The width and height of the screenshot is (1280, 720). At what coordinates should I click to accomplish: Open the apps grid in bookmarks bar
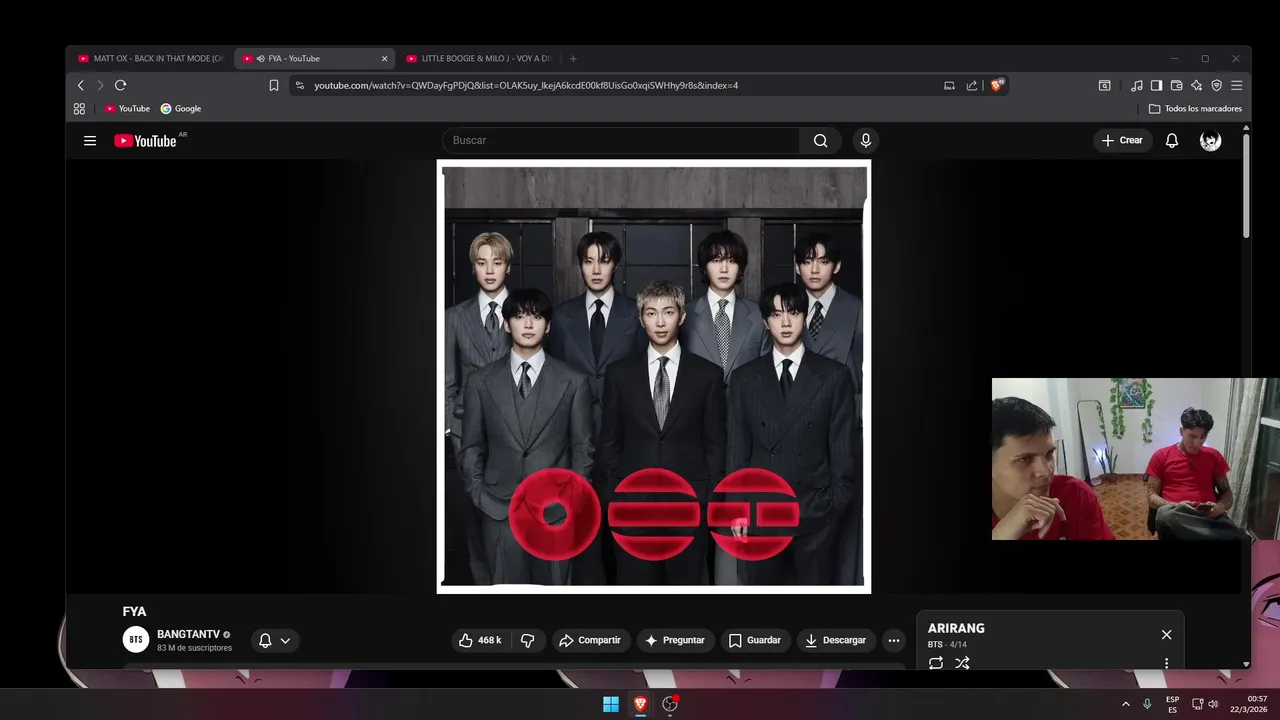click(x=80, y=109)
